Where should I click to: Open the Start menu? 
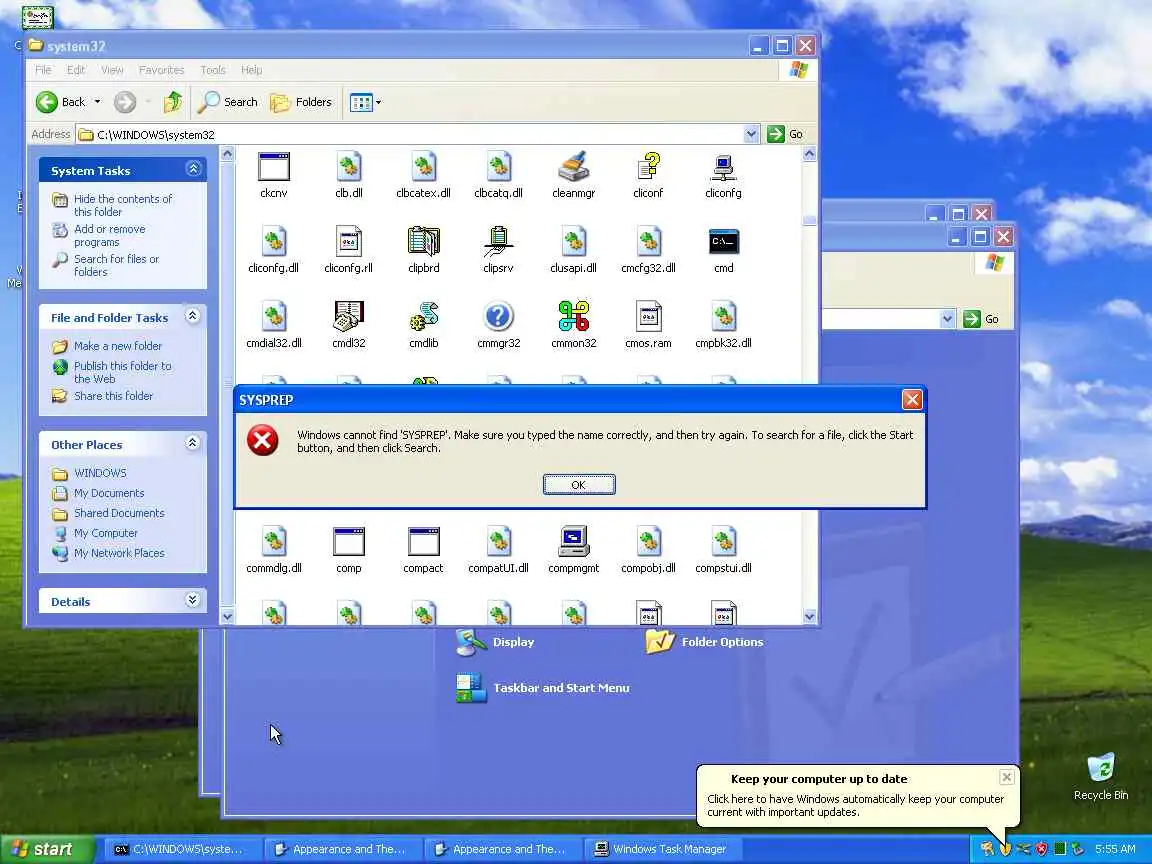click(47, 849)
